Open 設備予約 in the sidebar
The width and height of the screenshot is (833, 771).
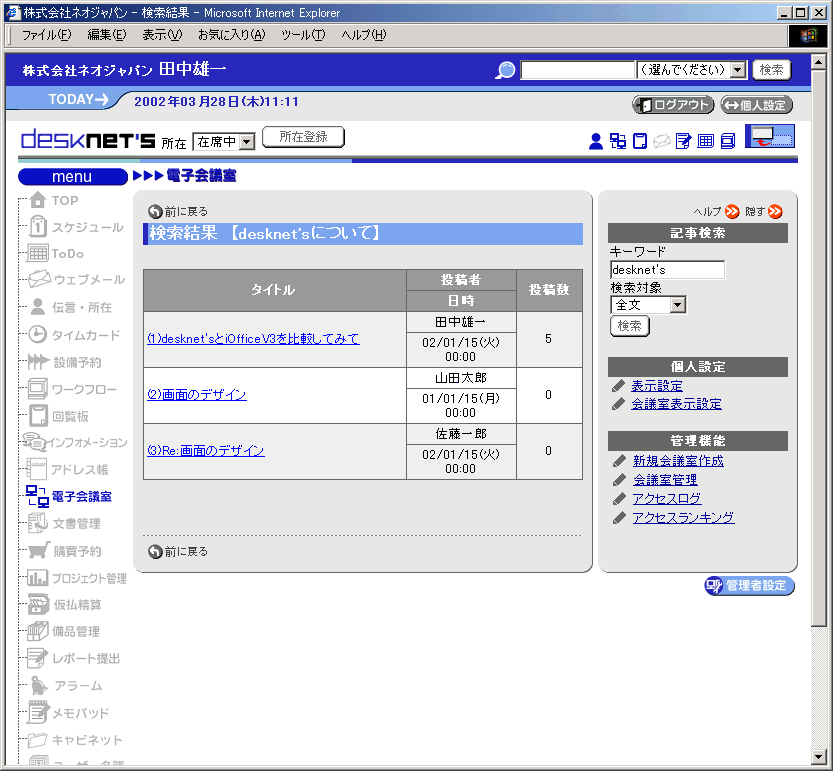[x=64, y=362]
